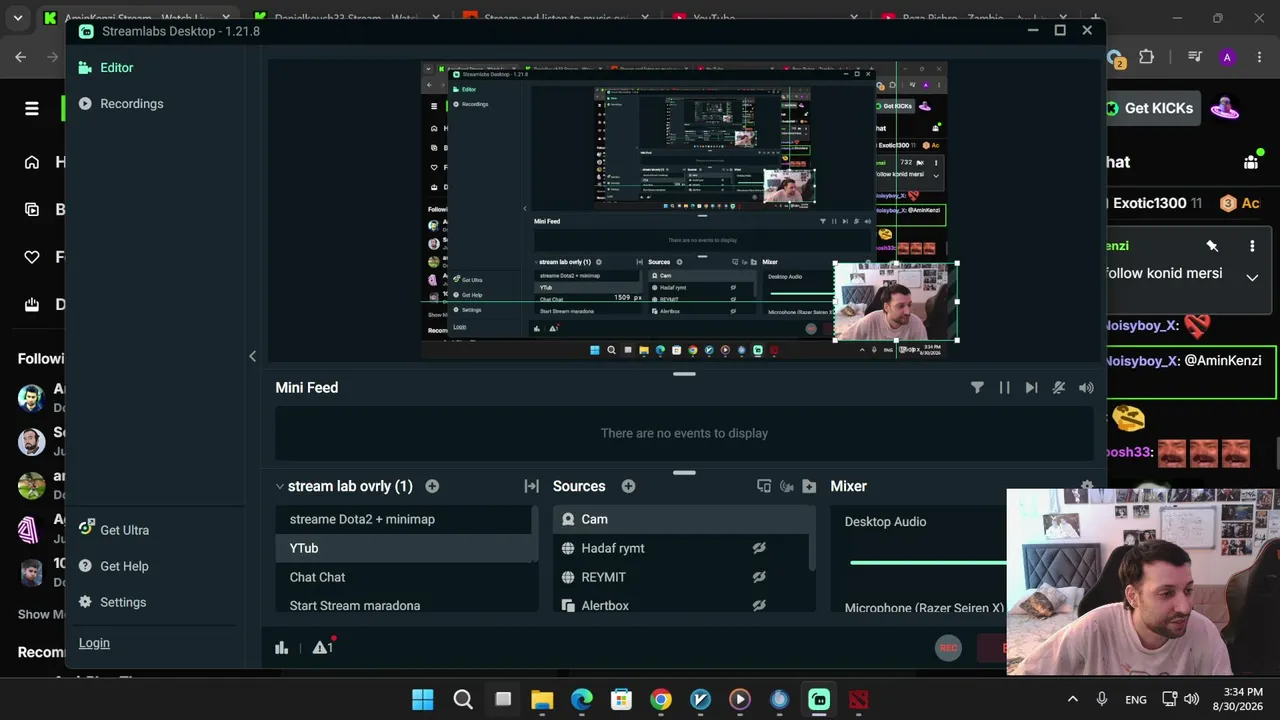Click the webcam source in the preview canvas
Viewport: 1280px width, 720px height.
(896, 302)
